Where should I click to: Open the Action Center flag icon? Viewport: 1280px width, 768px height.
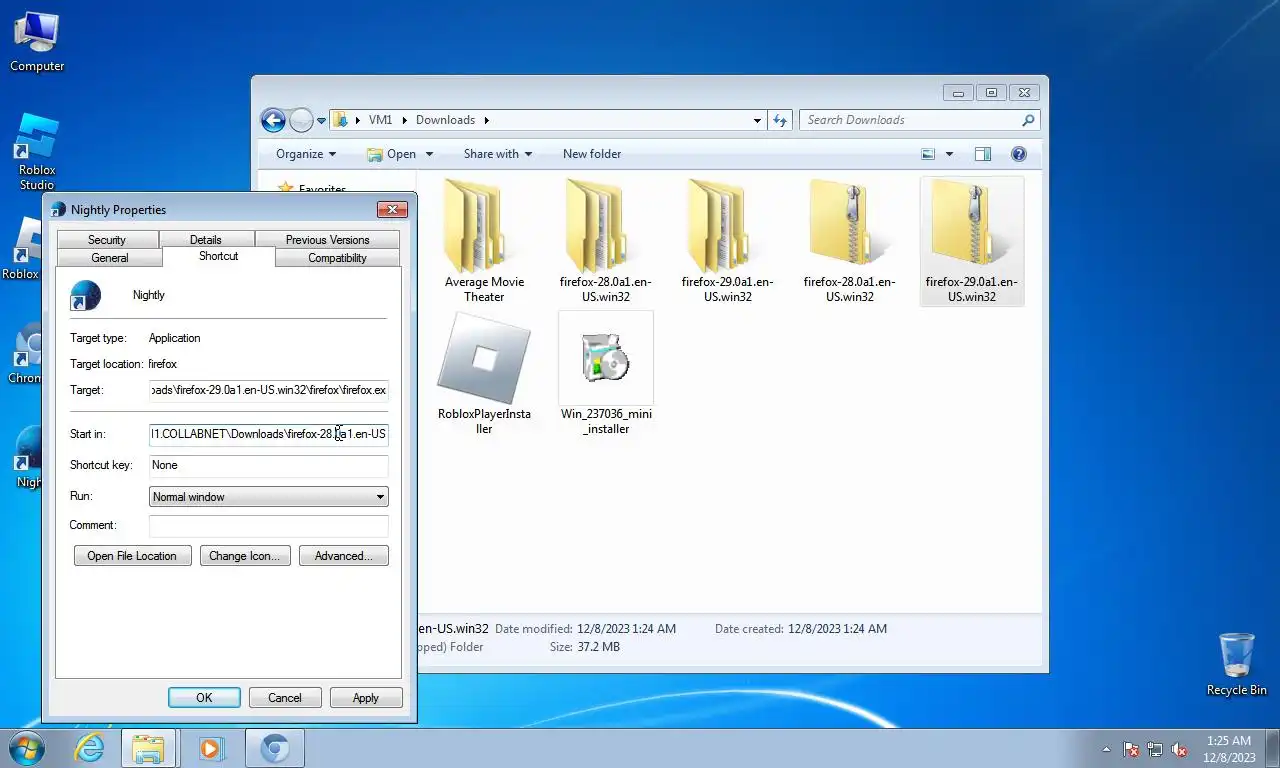[1132, 749]
